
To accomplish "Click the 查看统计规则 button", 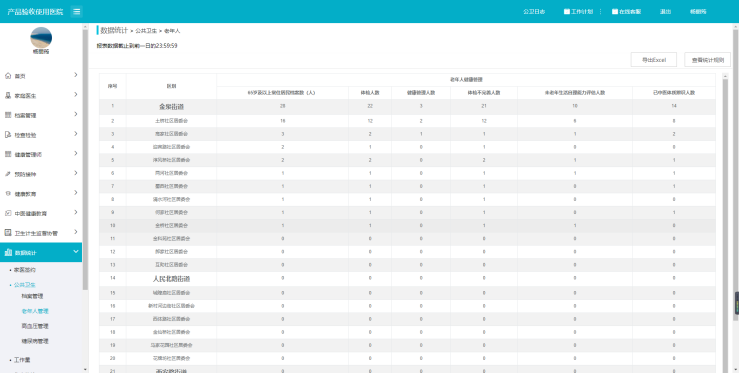I will point(707,60).
